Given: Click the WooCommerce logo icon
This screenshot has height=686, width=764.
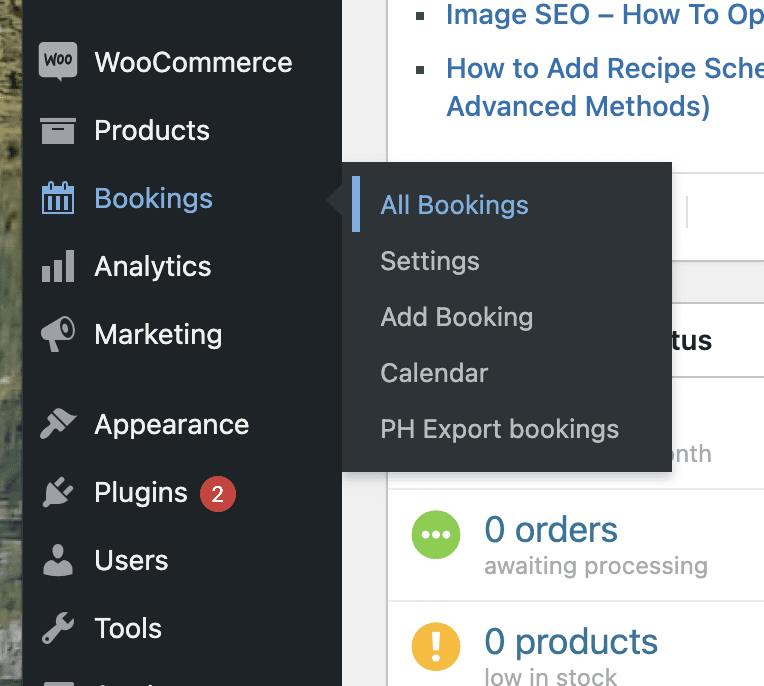Looking at the screenshot, I should coord(58,61).
